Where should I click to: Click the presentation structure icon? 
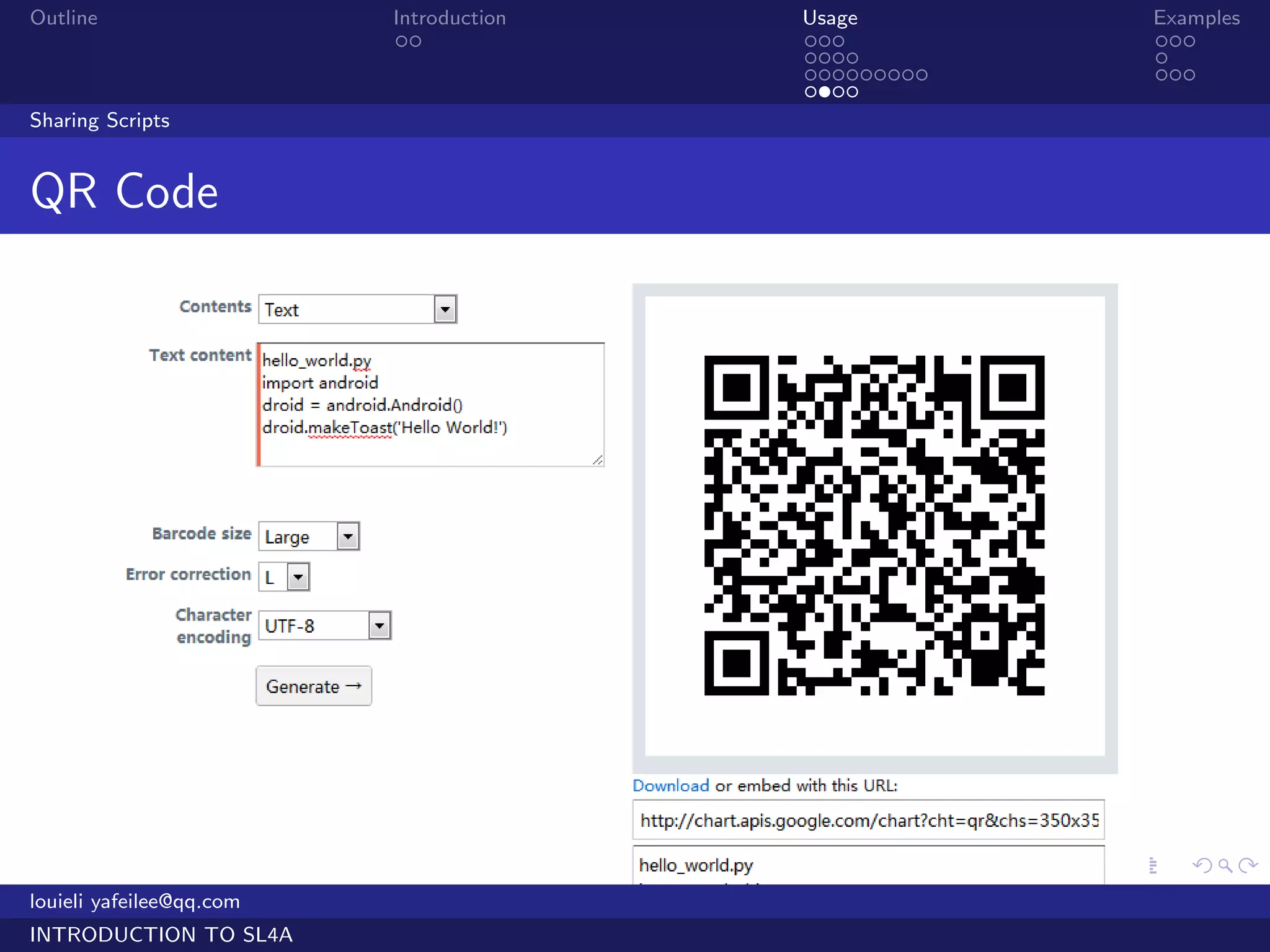(1153, 865)
